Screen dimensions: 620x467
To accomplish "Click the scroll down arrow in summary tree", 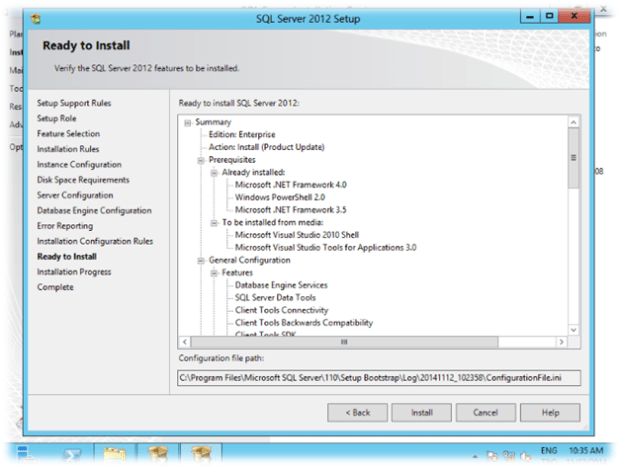I will point(573,329).
